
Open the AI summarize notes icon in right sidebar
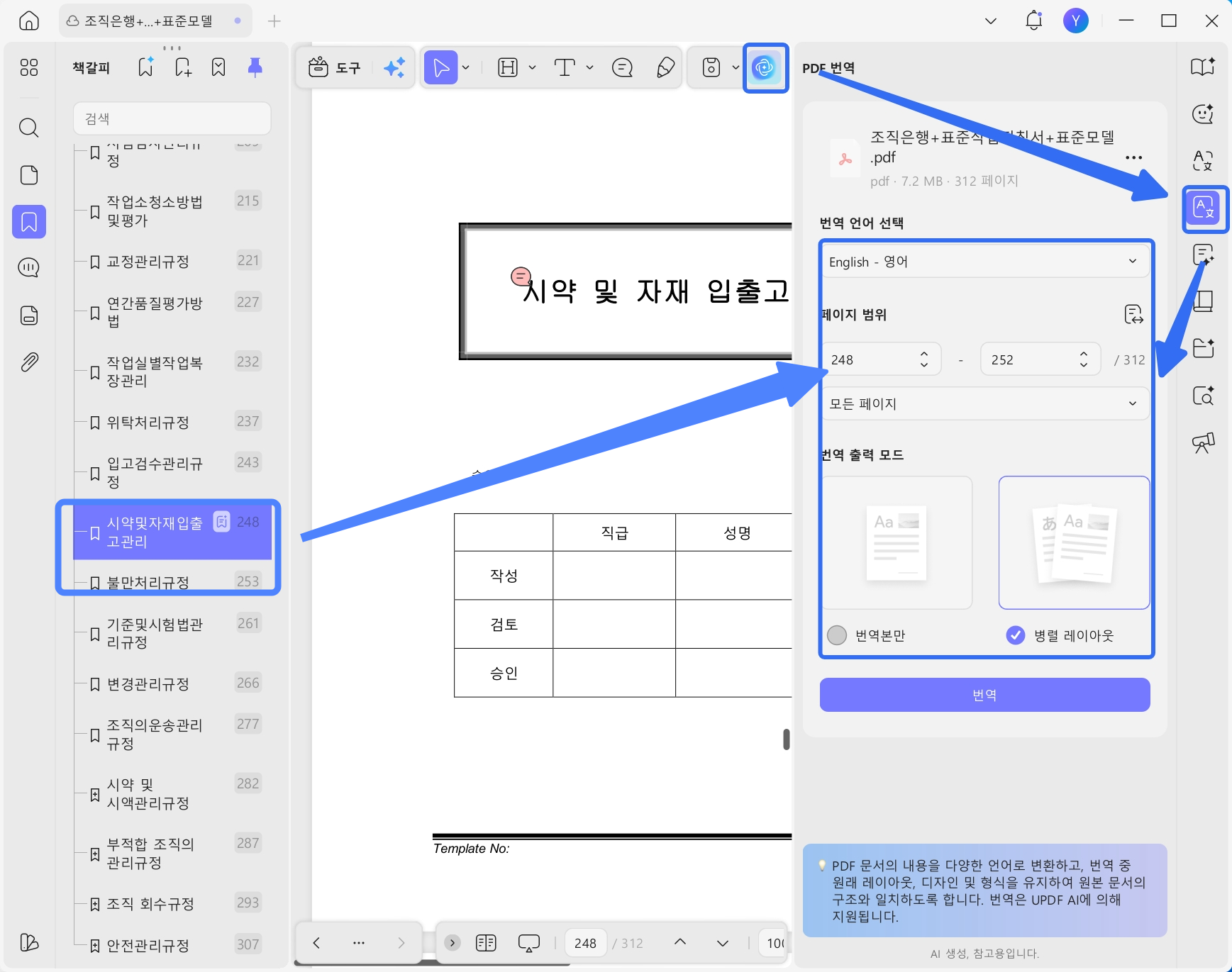tap(1204, 255)
